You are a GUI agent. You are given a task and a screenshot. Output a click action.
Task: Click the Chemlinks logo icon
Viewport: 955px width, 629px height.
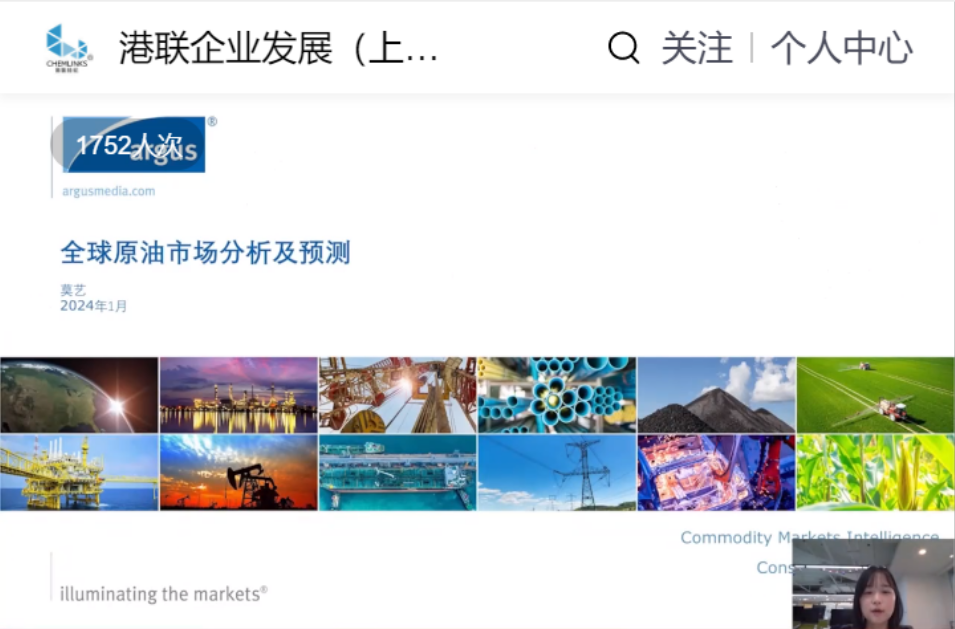click(69, 47)
